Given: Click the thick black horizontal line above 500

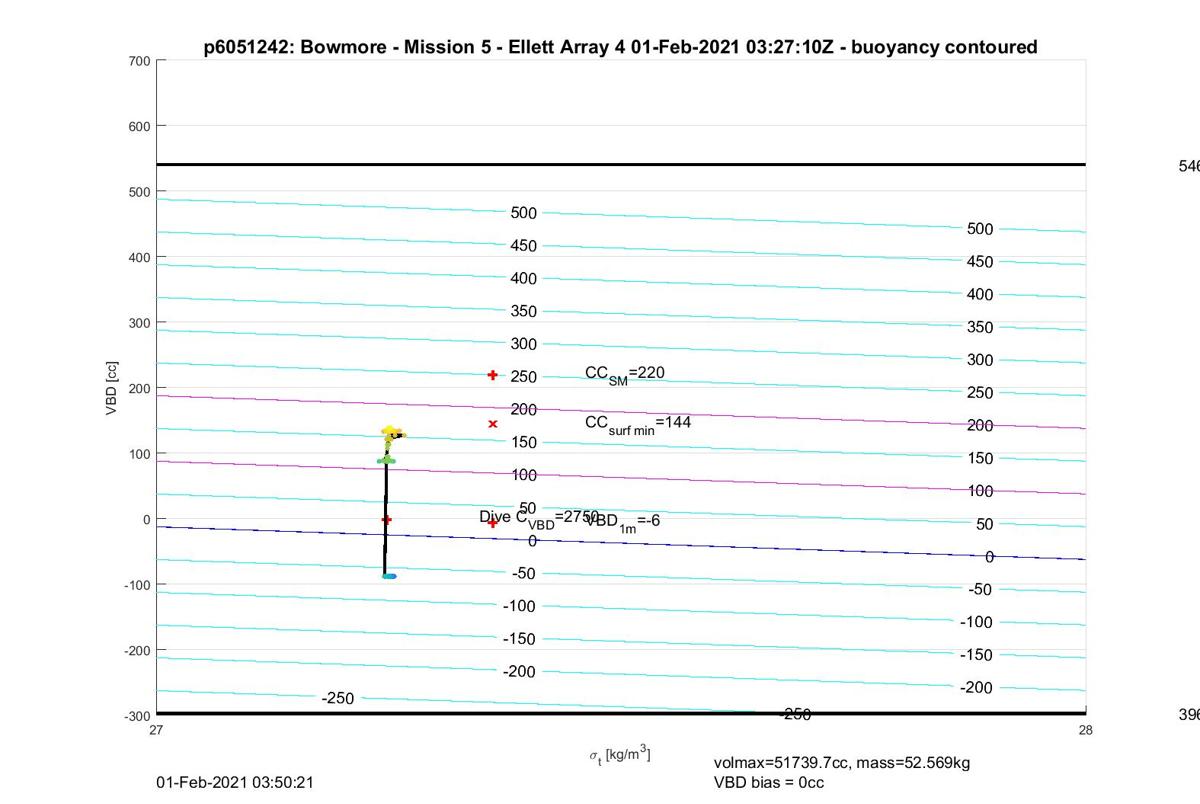Looking at the screenshot, I should tap(621, 164).
